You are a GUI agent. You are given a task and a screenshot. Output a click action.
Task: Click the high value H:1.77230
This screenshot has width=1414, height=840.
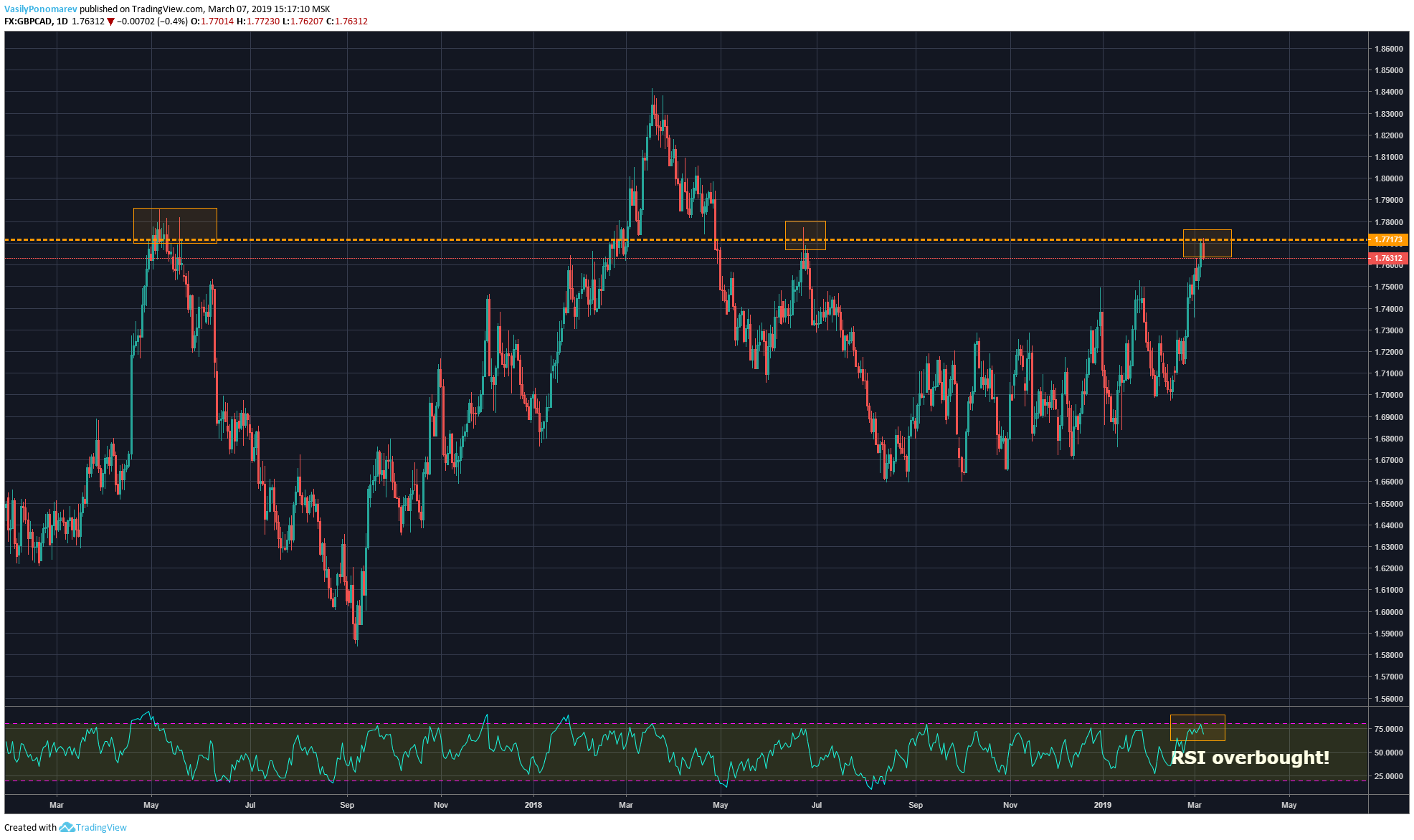pyautogui.click(x=258, y=22)
